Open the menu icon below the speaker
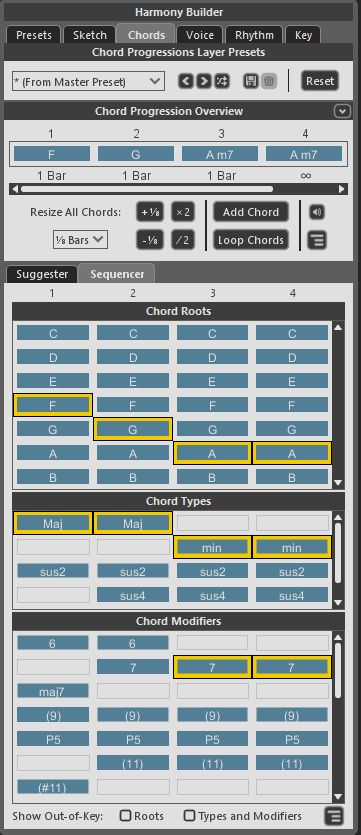Viewport: 361px width, 835px height. click(317, 240)
